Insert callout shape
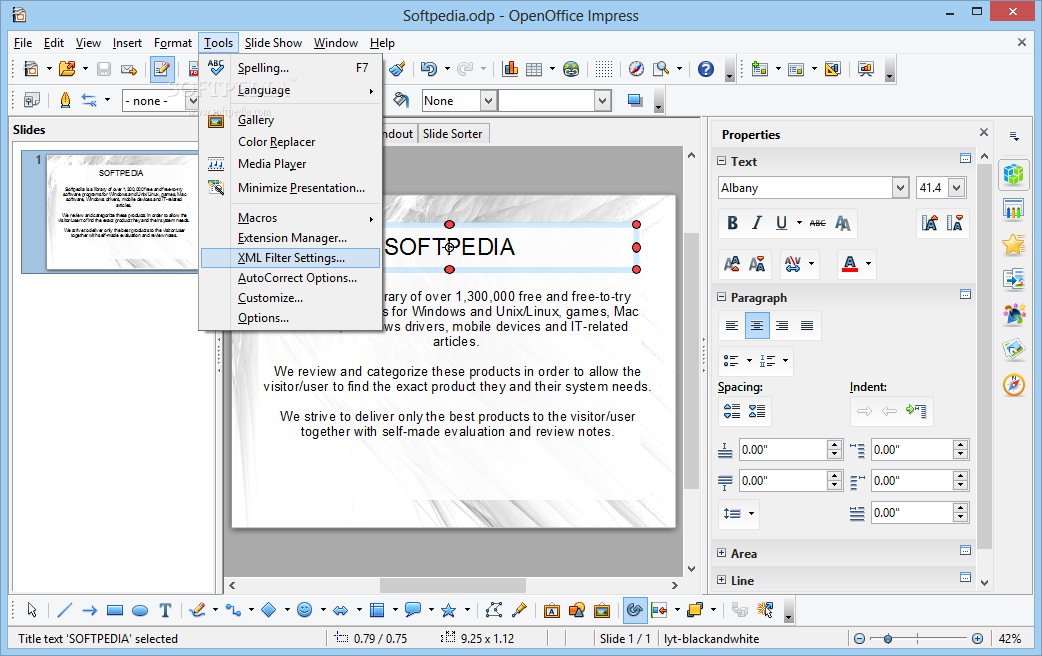1042x656 pixels. click(x=413, y=610)
